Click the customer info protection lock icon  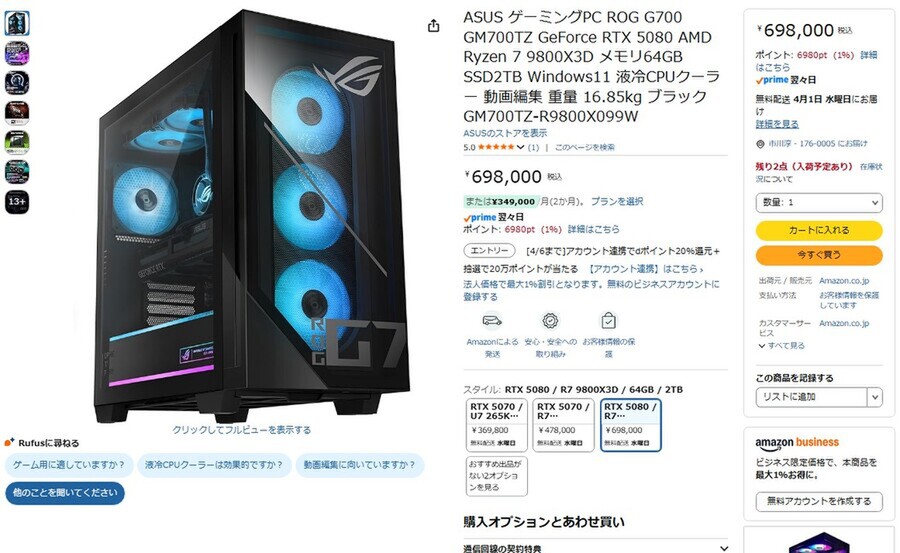(x=608, y=320)
